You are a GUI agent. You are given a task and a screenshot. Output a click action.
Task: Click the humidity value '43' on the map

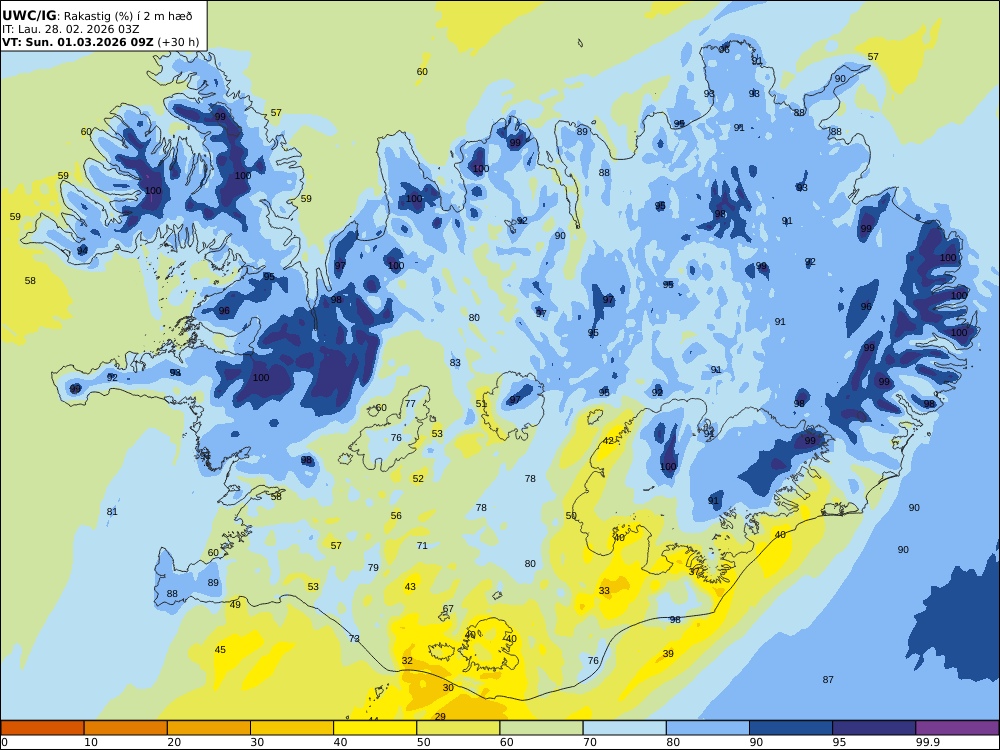coord(410,586)
